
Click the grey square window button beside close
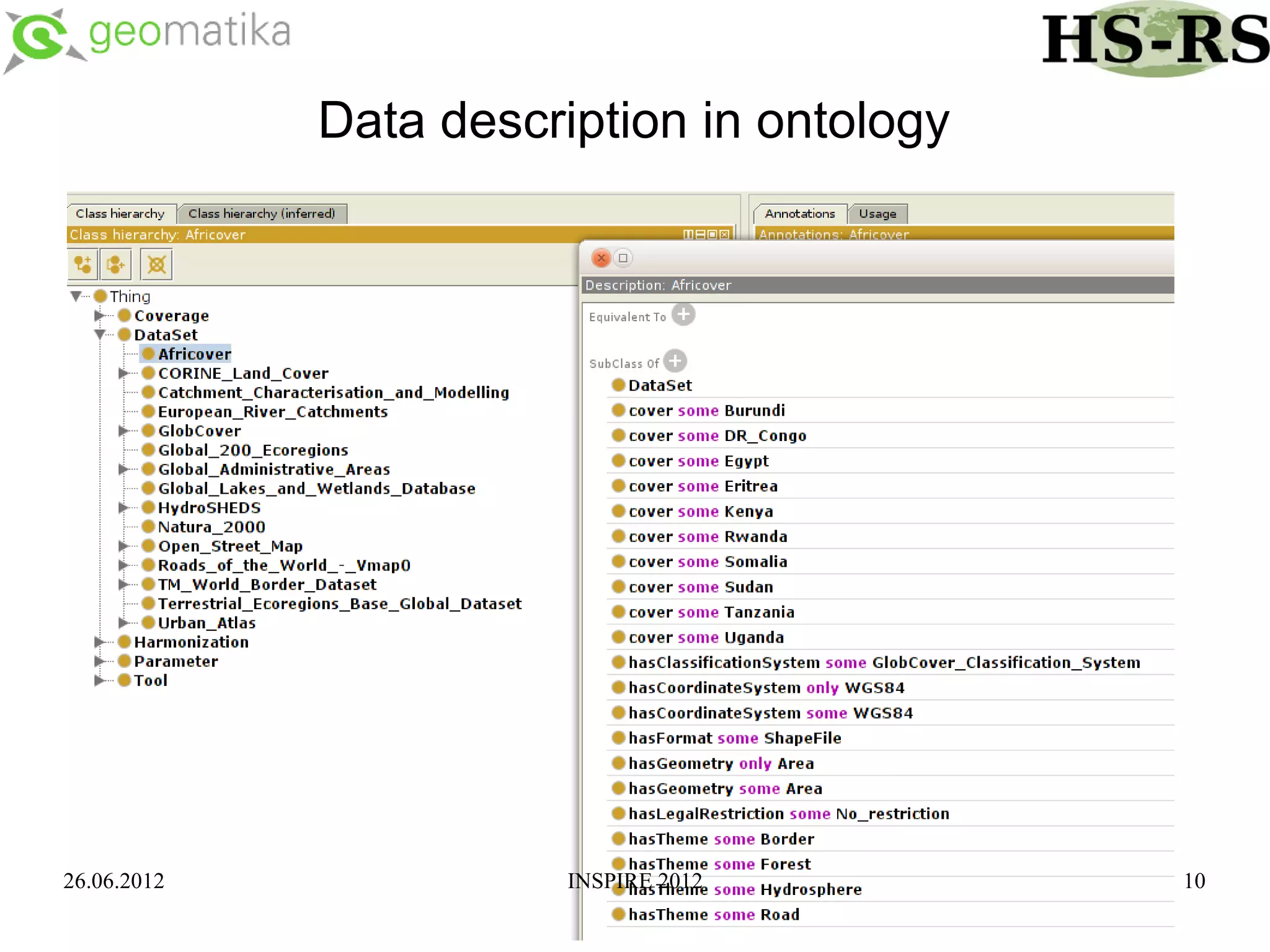pyautogui.click(x=623, y=258)
